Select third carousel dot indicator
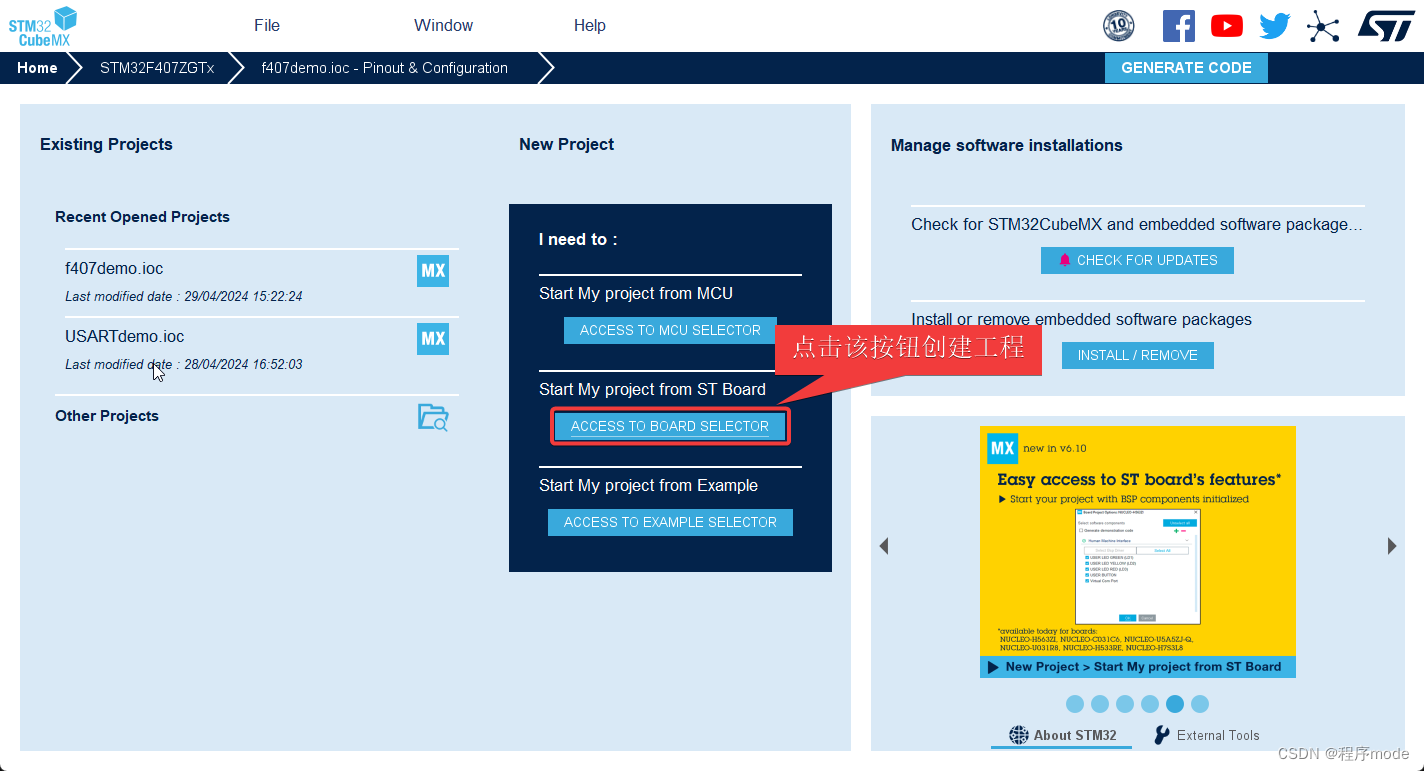1424x771 pixels. click(1125, 704)
